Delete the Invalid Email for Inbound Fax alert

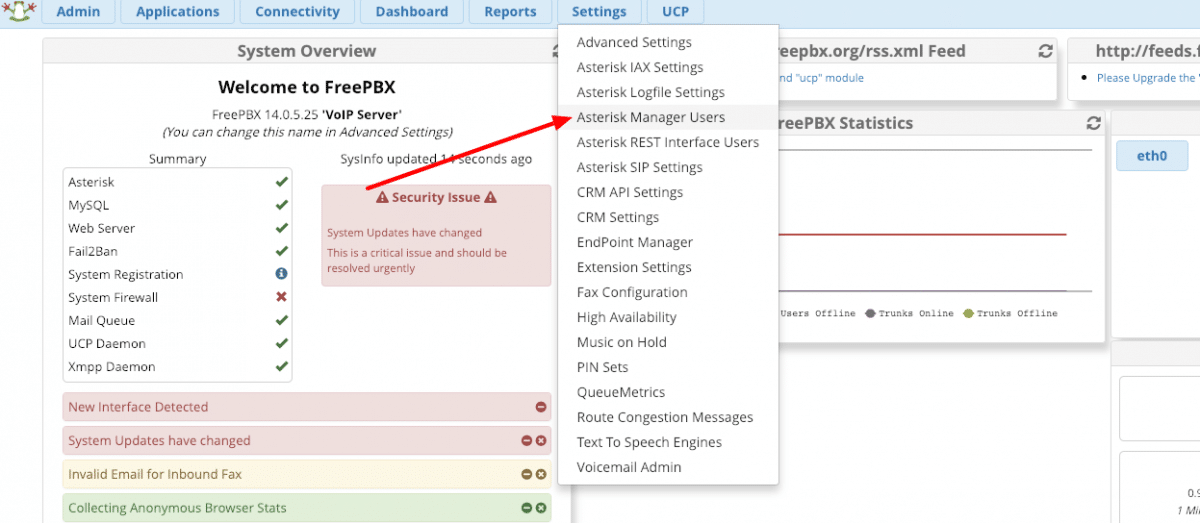pyautogui.click(x=541, y=475)
